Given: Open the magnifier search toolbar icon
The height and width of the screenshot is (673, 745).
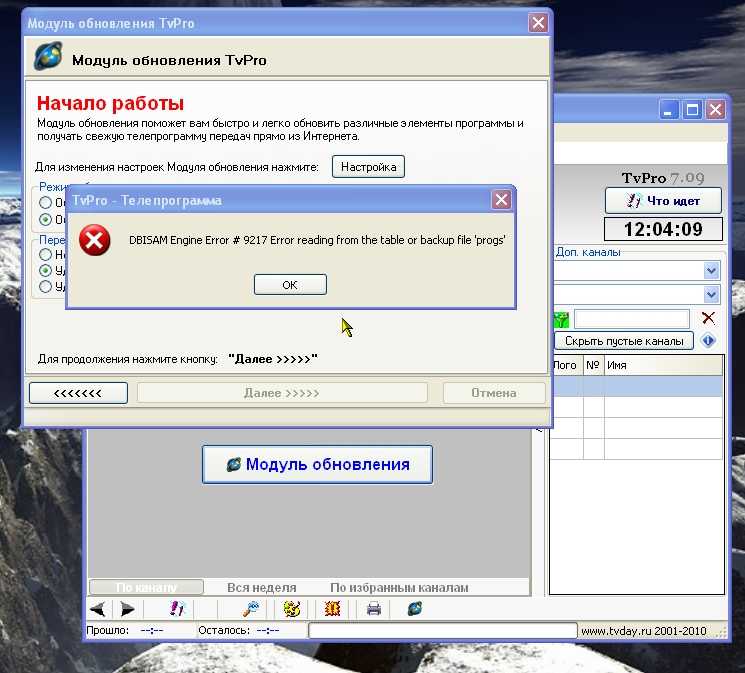Looking at the screenshot, I should [x=251, y=609].
